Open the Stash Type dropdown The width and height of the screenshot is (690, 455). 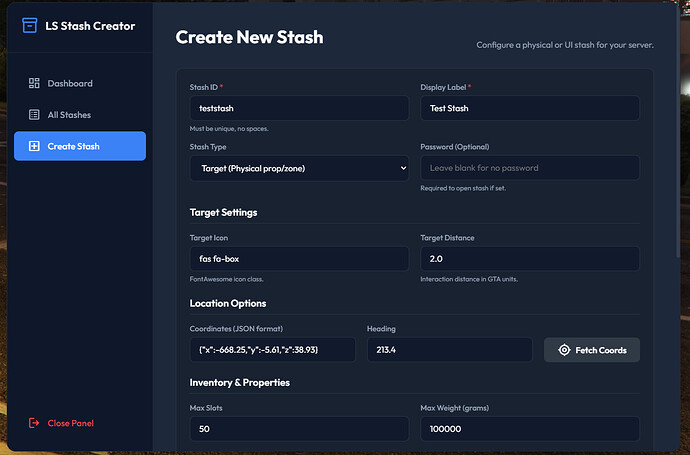point(299,168)
